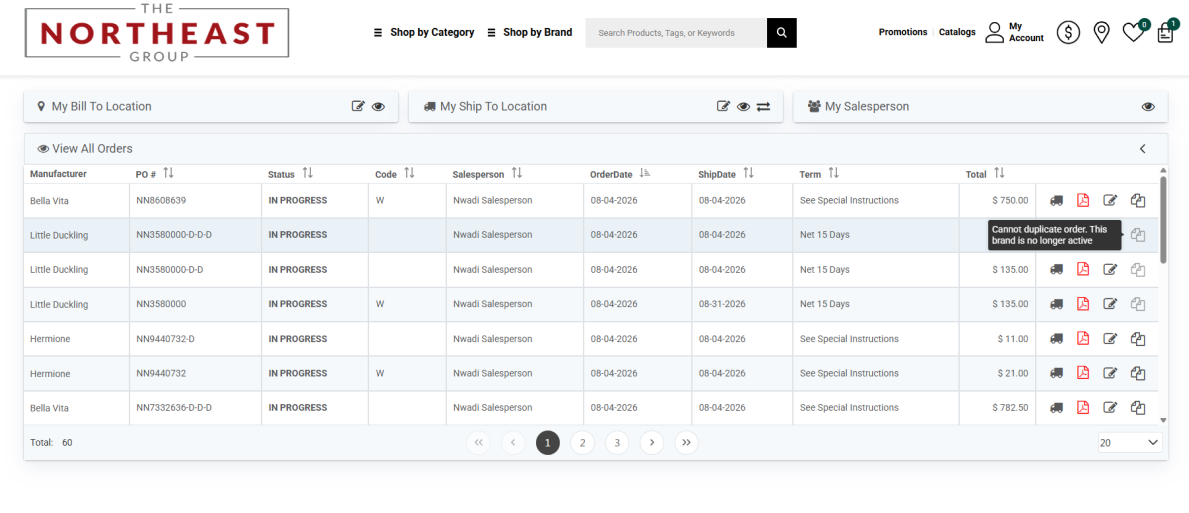1189x513 pixels.
Task: Toggle view eye on My Salesperson
Action: click(1148, 107)
